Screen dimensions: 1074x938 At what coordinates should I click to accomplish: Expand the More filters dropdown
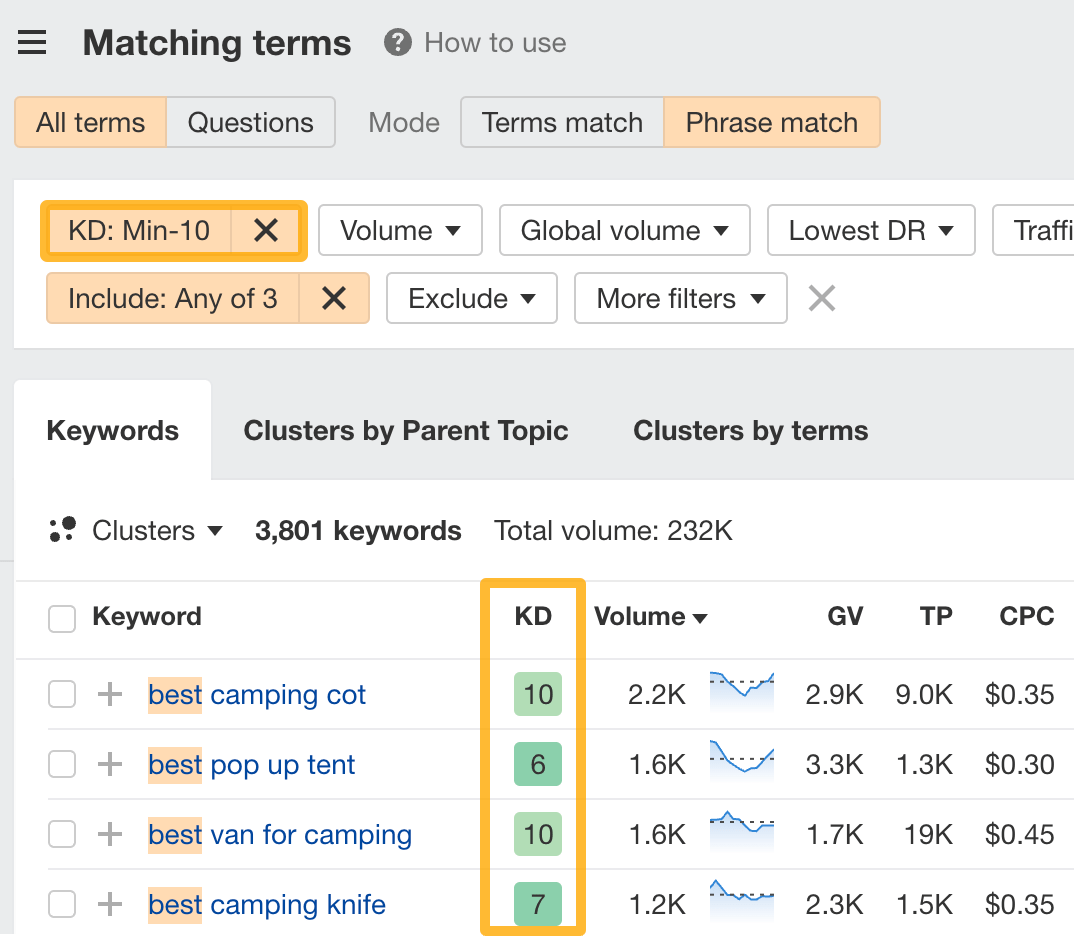[x=680, y=298]
